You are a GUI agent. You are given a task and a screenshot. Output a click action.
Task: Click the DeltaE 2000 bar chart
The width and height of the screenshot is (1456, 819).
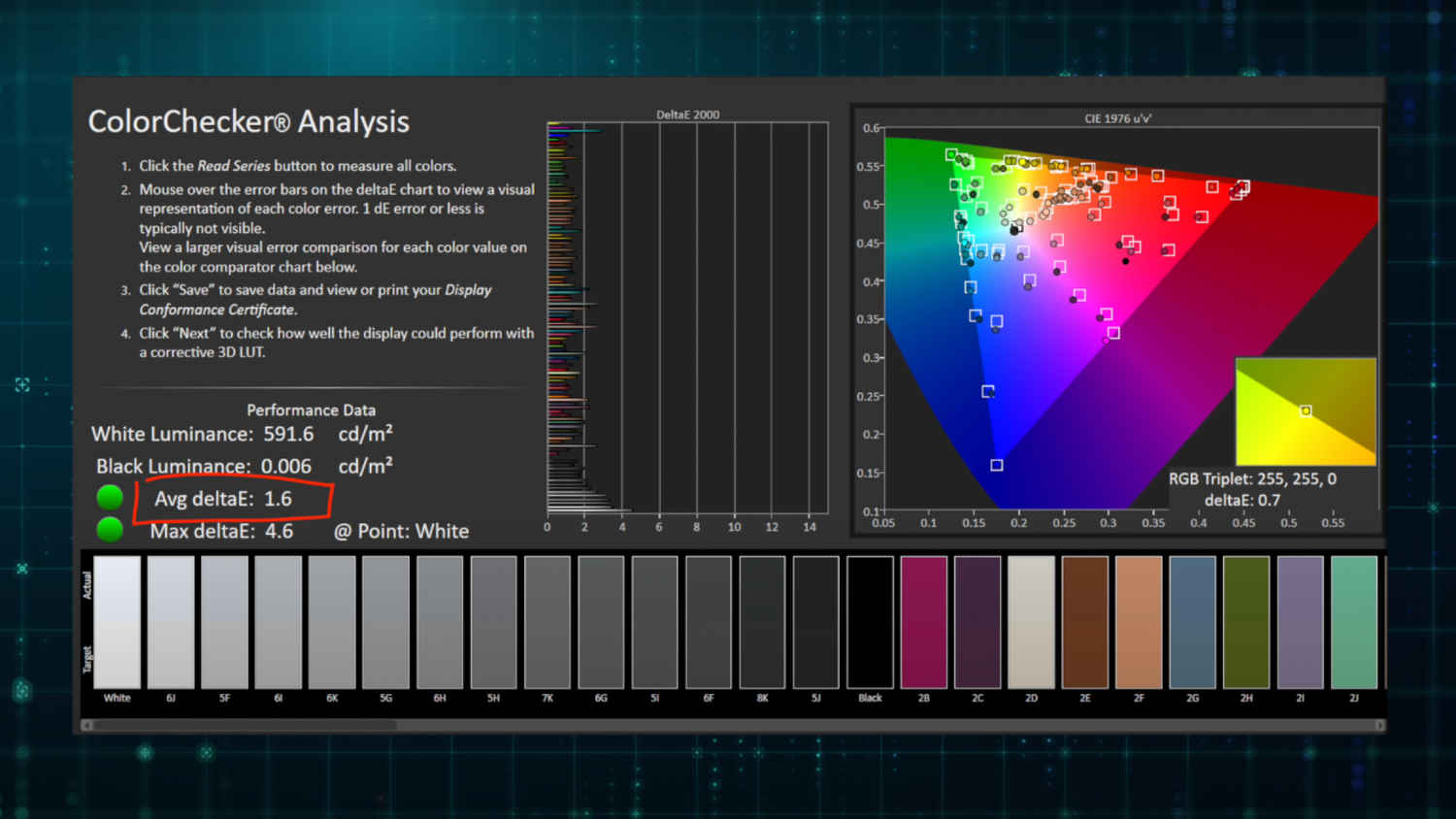[x=687, y=320]
